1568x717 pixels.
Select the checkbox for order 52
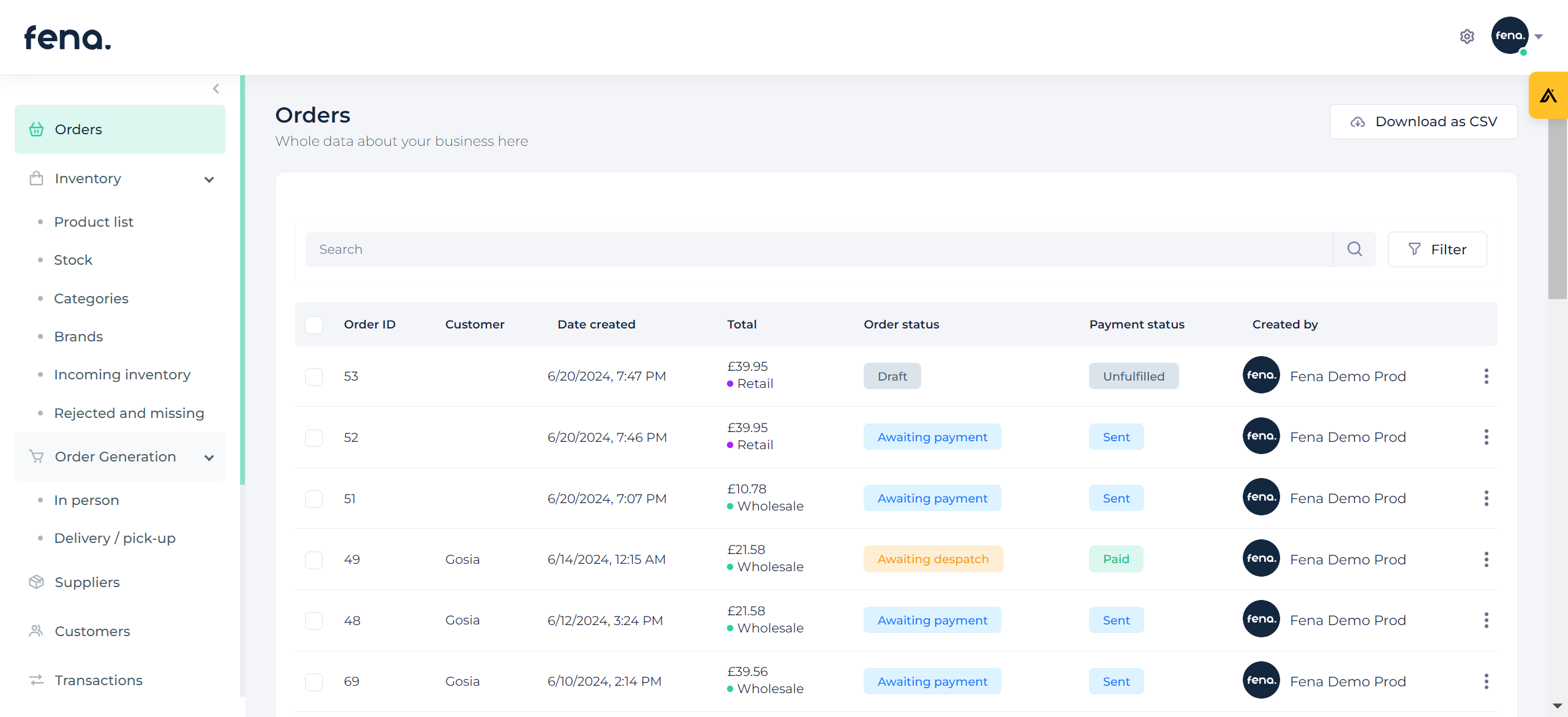click(314, 438)
